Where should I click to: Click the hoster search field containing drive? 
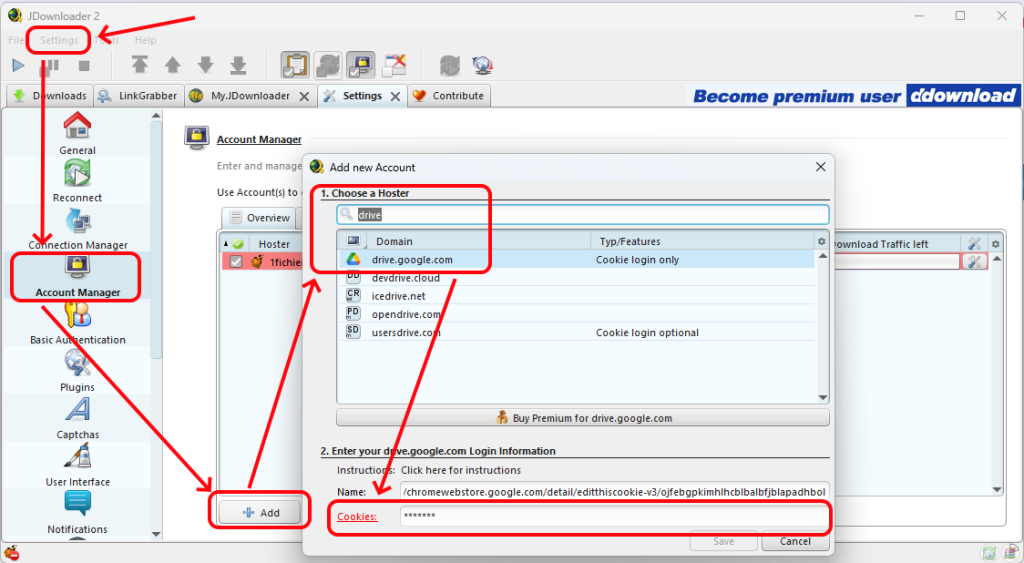click(x=583, y=214)
